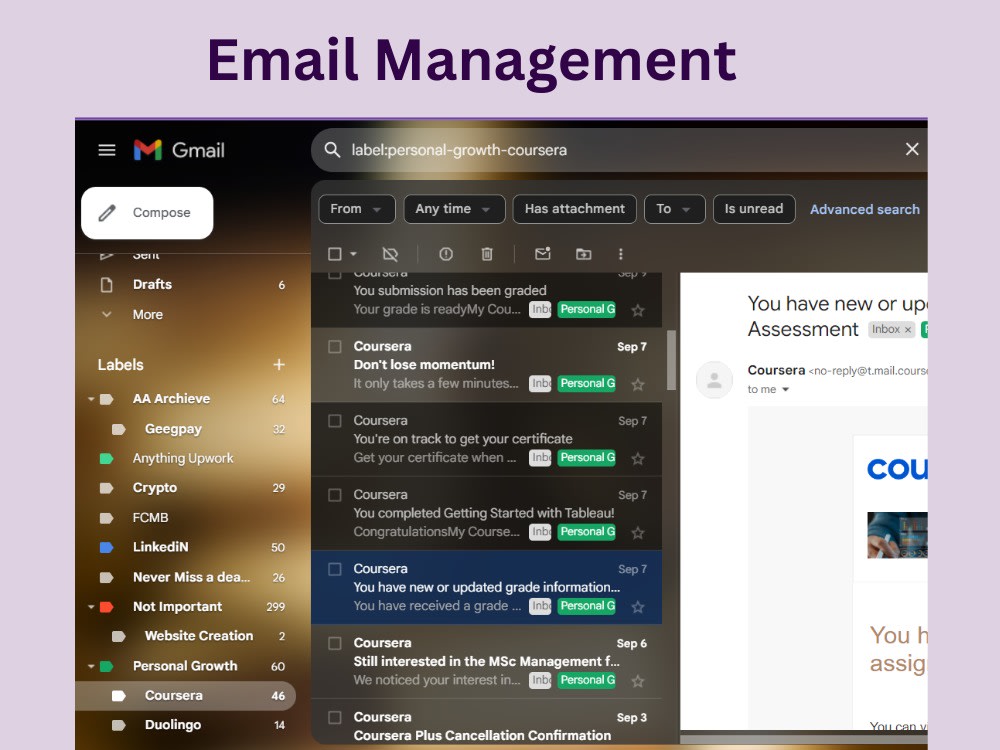Star the You submission has been graded email
The height and width of the screenshot is (750, 1000).
tap(638, 311)
